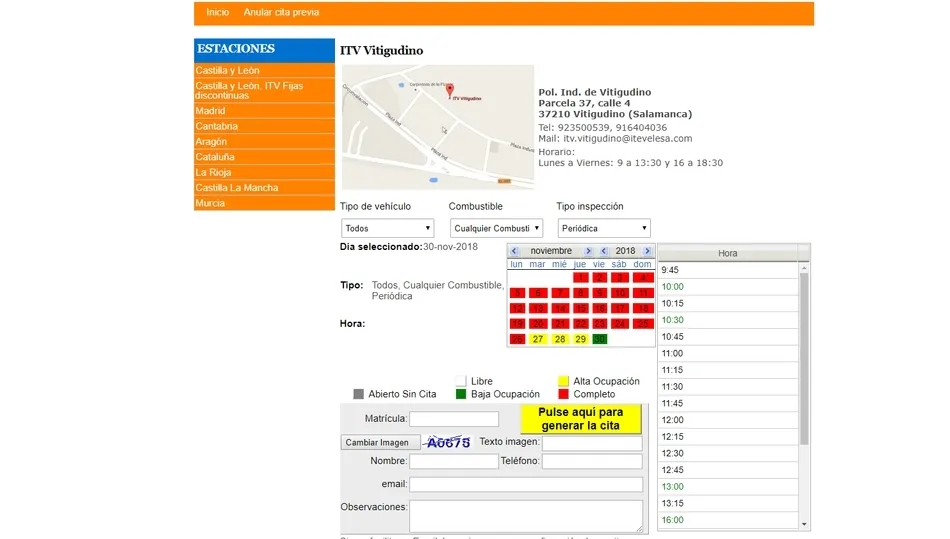950x539 pixels.
Task: Click next year arrow after 2018
Action: [x=648, y=251]
